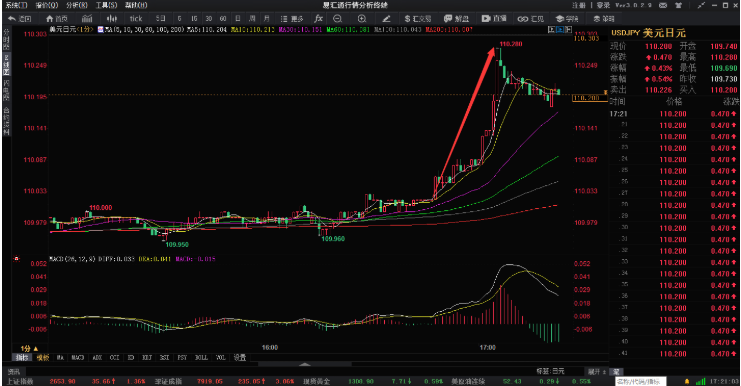Click the code/name search input field
The width and height of the screenshot is (741, 386).
[x=641, y=381]
